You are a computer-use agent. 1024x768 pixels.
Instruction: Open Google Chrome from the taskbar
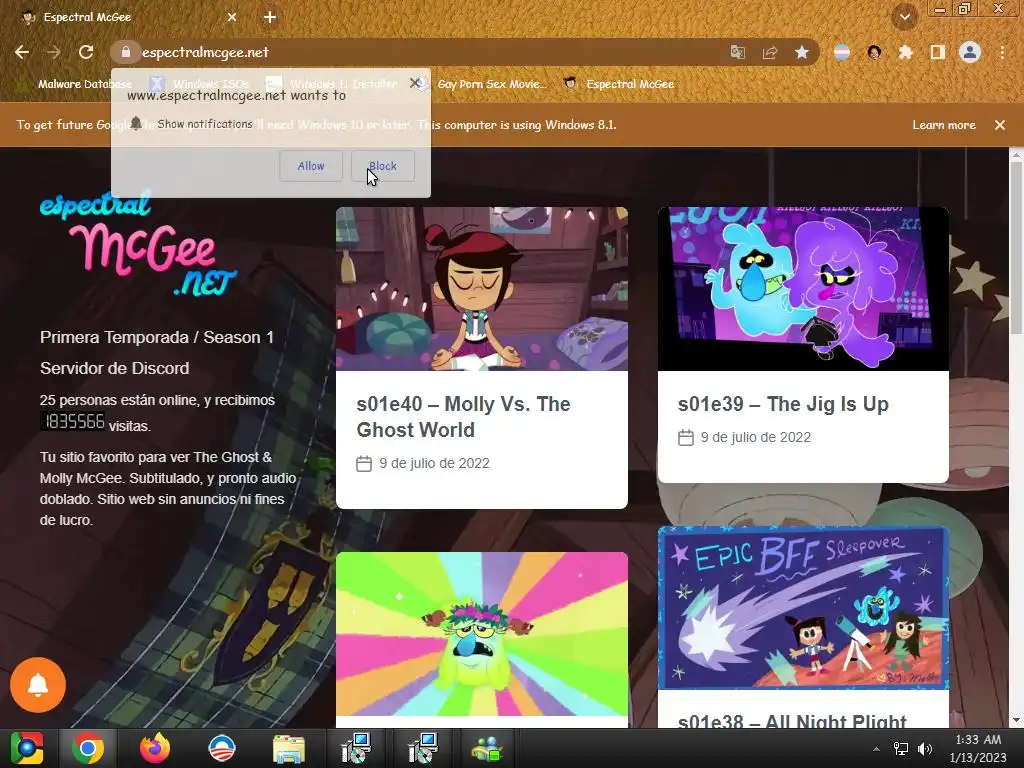[x=88, y=748]
